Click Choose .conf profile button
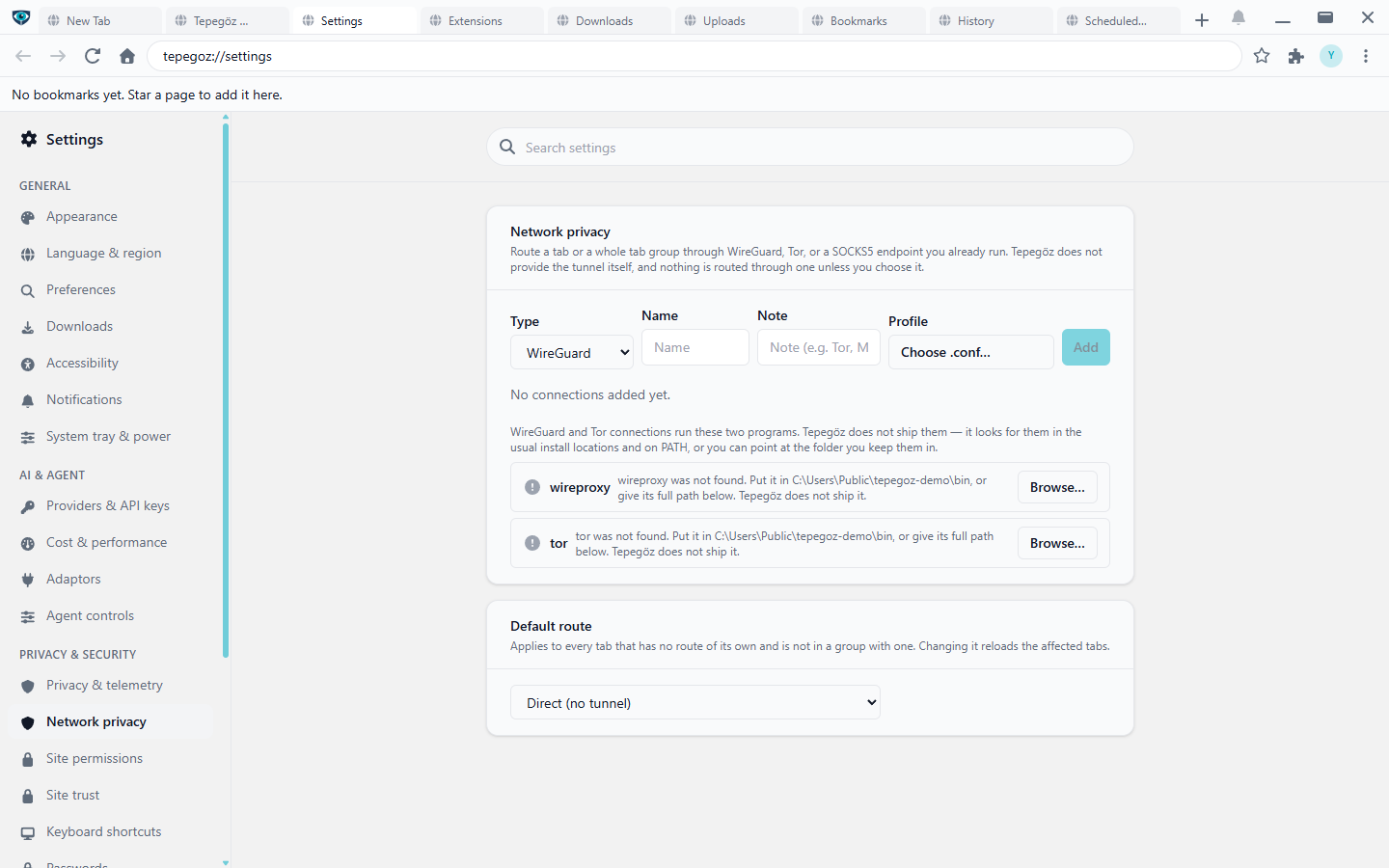 (x=971, y=352)
